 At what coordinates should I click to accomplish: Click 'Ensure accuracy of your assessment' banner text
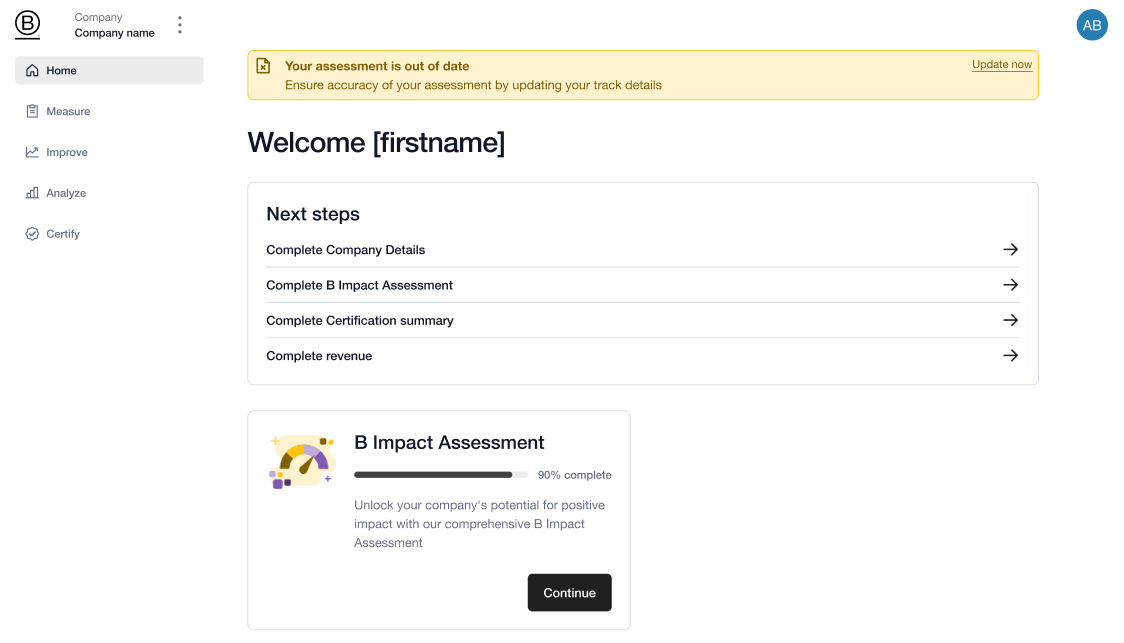[x=473, y=85]
